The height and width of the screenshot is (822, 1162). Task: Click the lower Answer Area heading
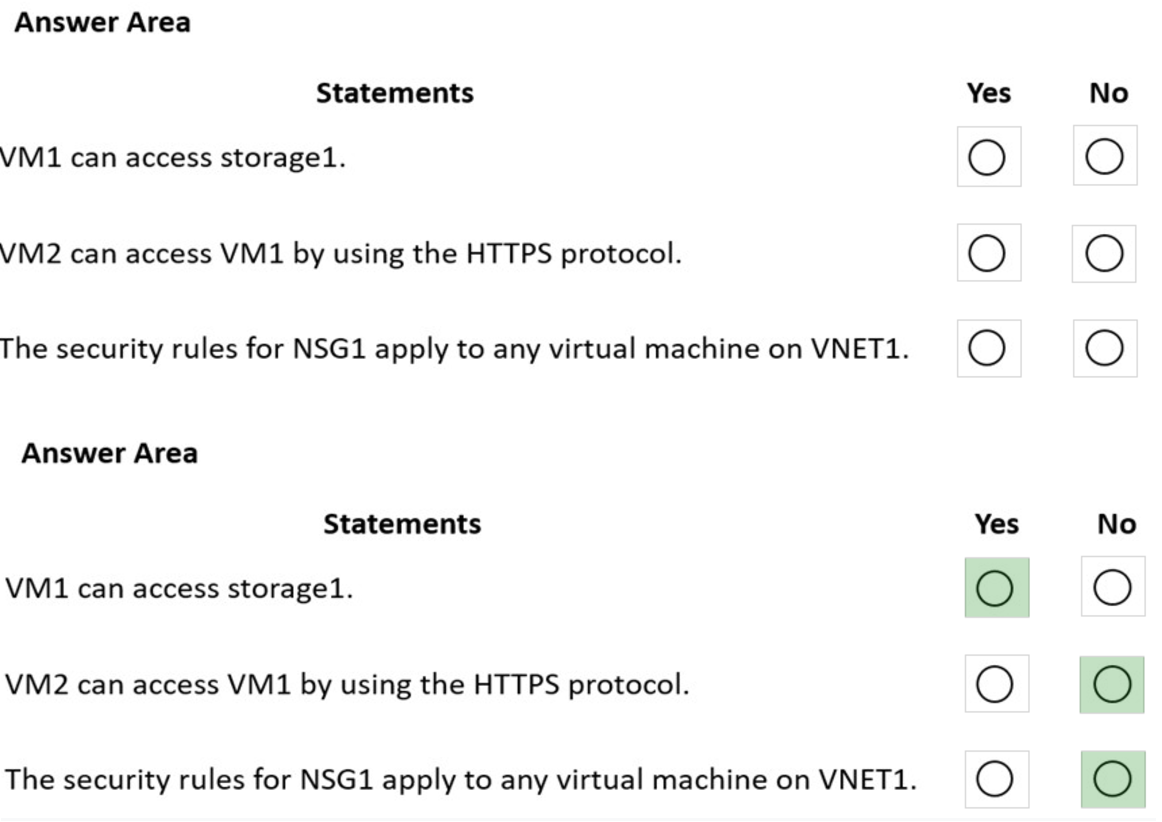click(109, 453)
